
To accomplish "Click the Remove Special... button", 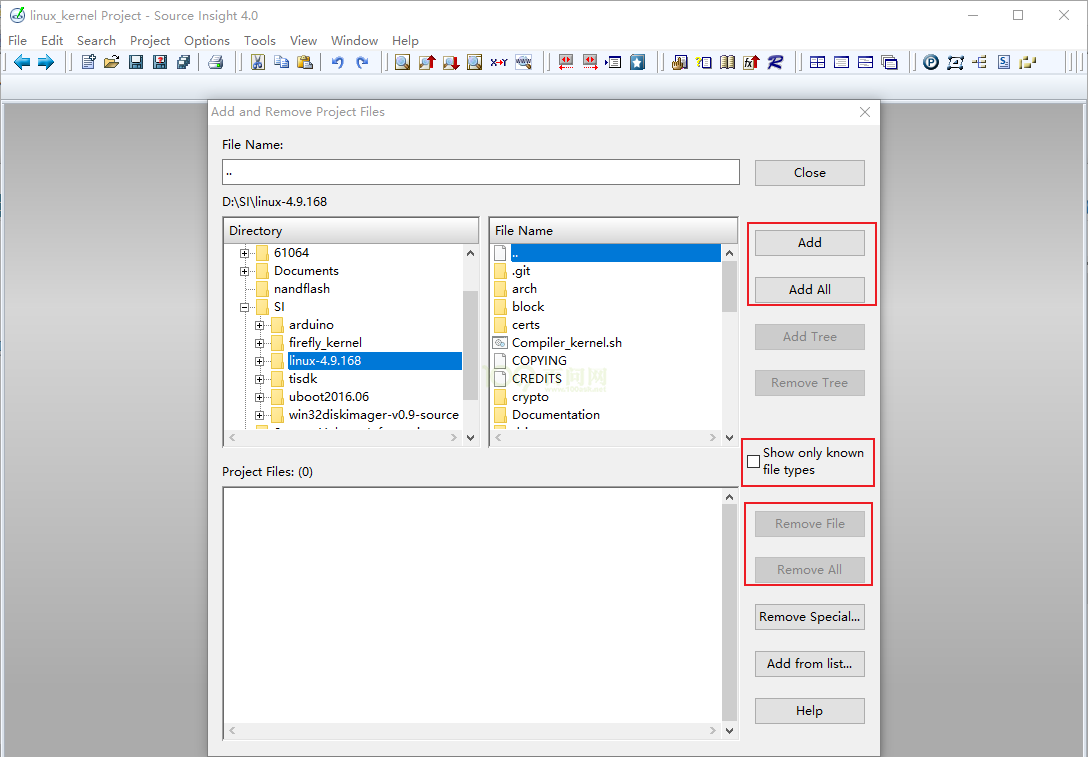I will point(810,617).
